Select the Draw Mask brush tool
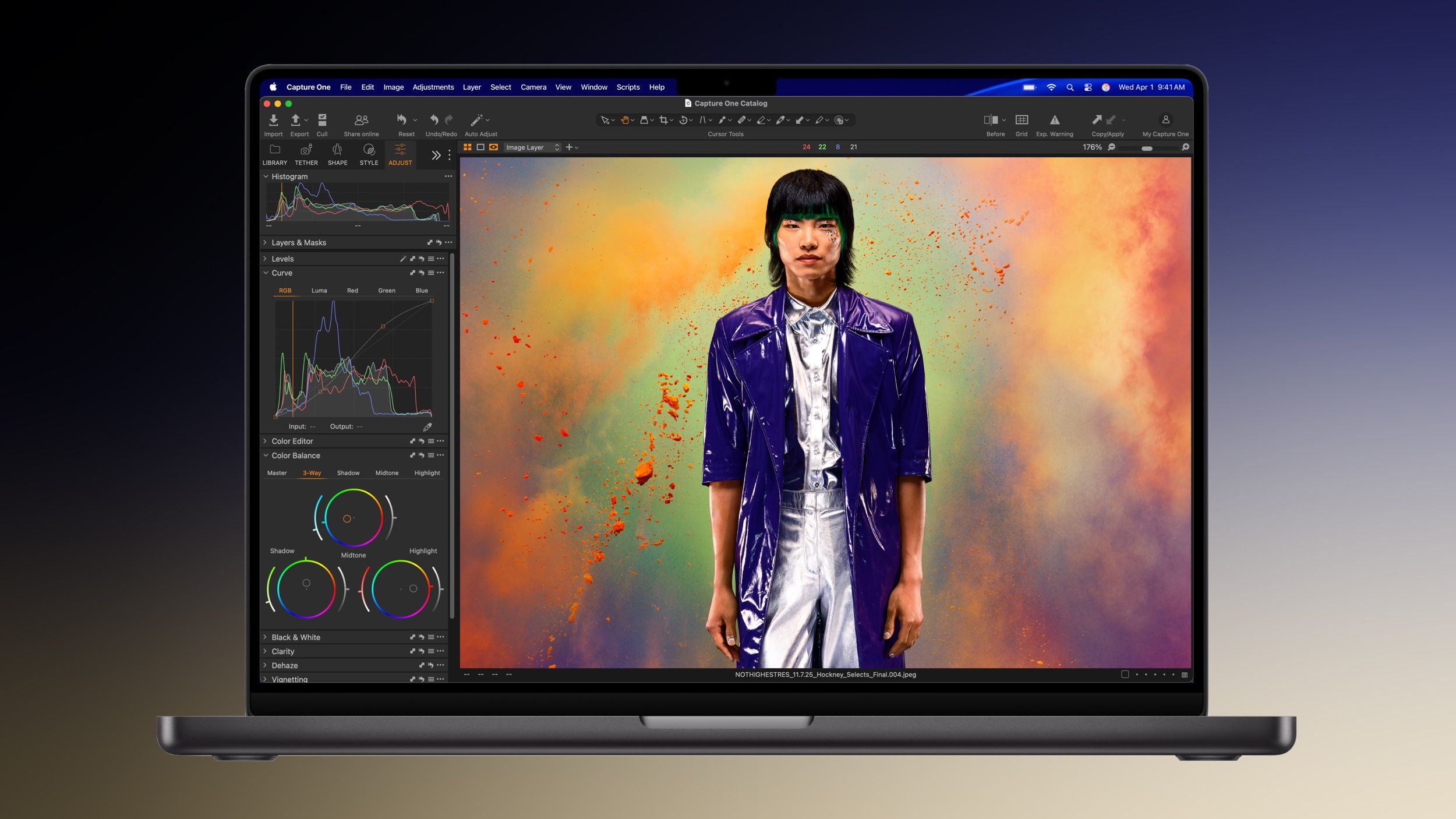 [722, 120]
